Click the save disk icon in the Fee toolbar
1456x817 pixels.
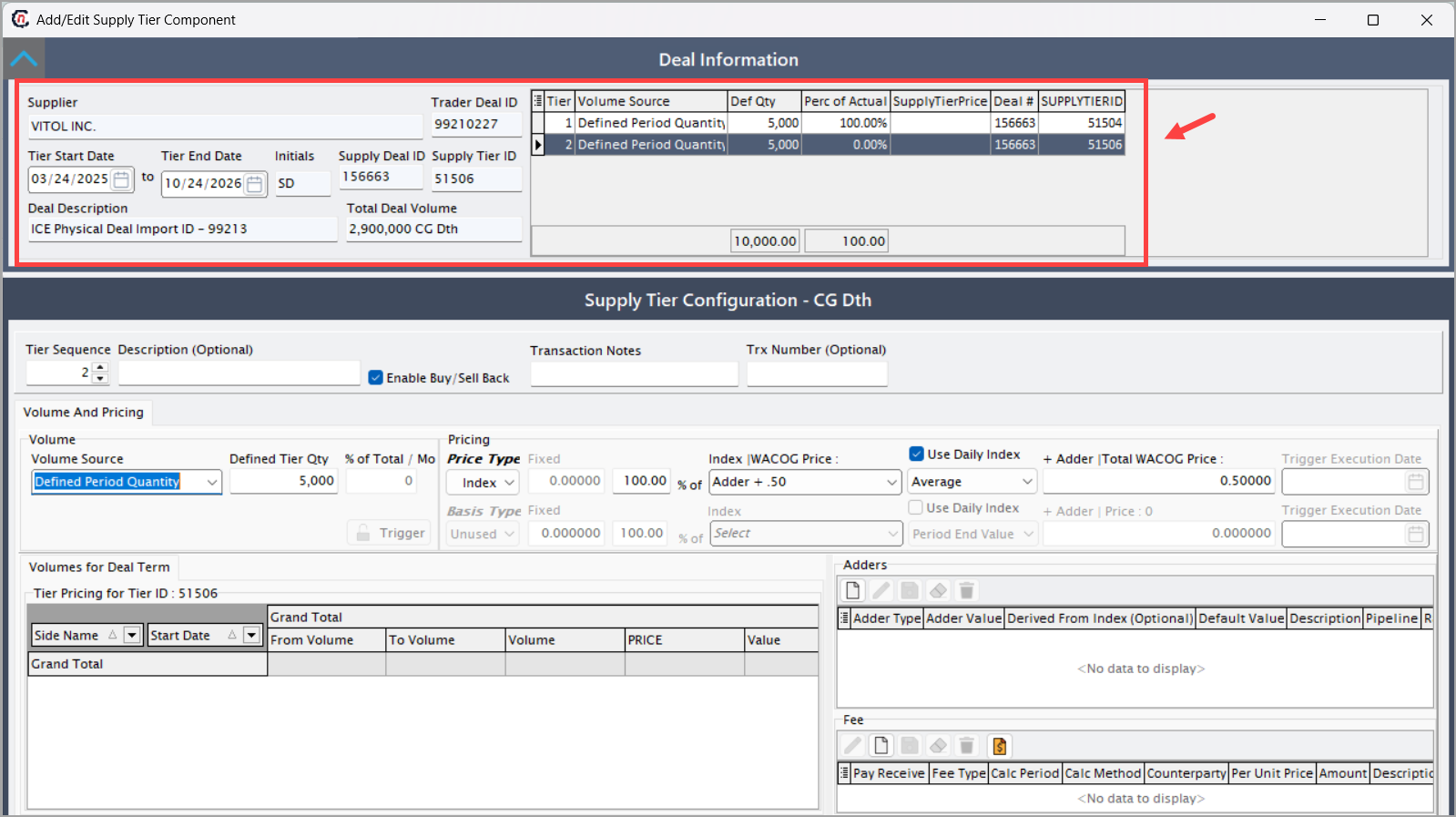pyautogui.click(x=910, y=746)
